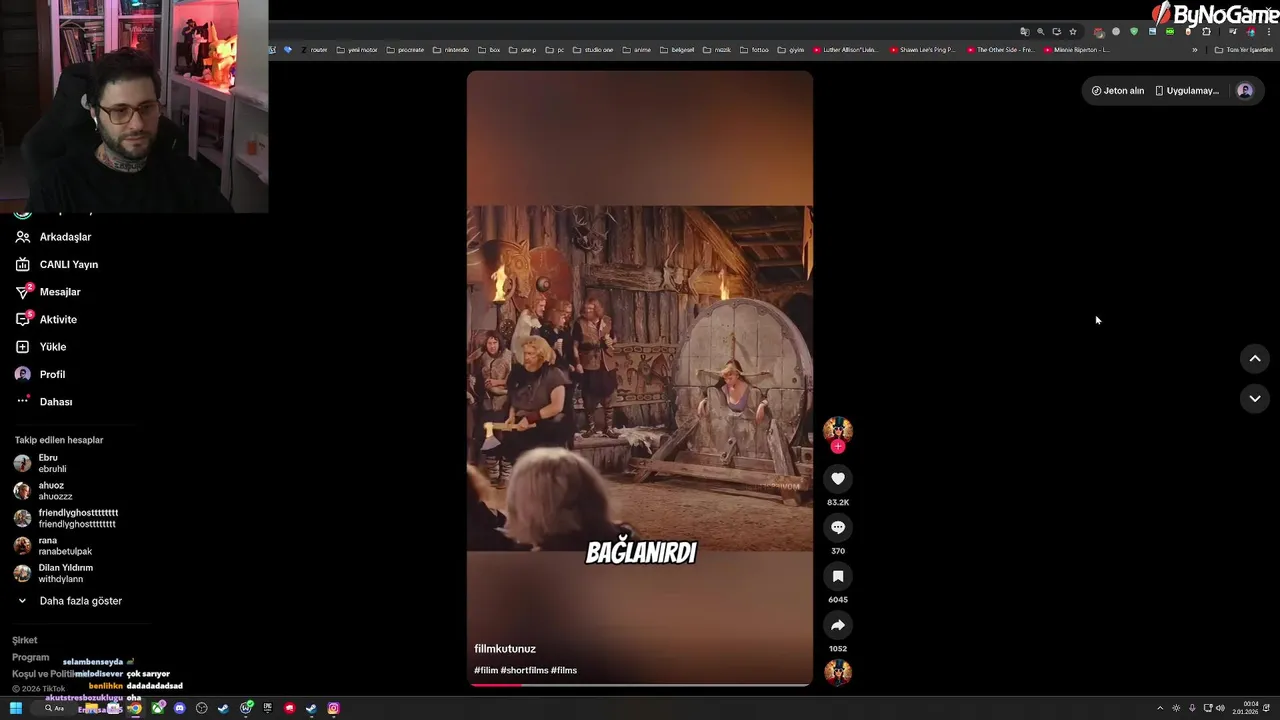Open followed account friendlyghostttttttt
This screenshot has height=720, width=1280.
[80, 518]
